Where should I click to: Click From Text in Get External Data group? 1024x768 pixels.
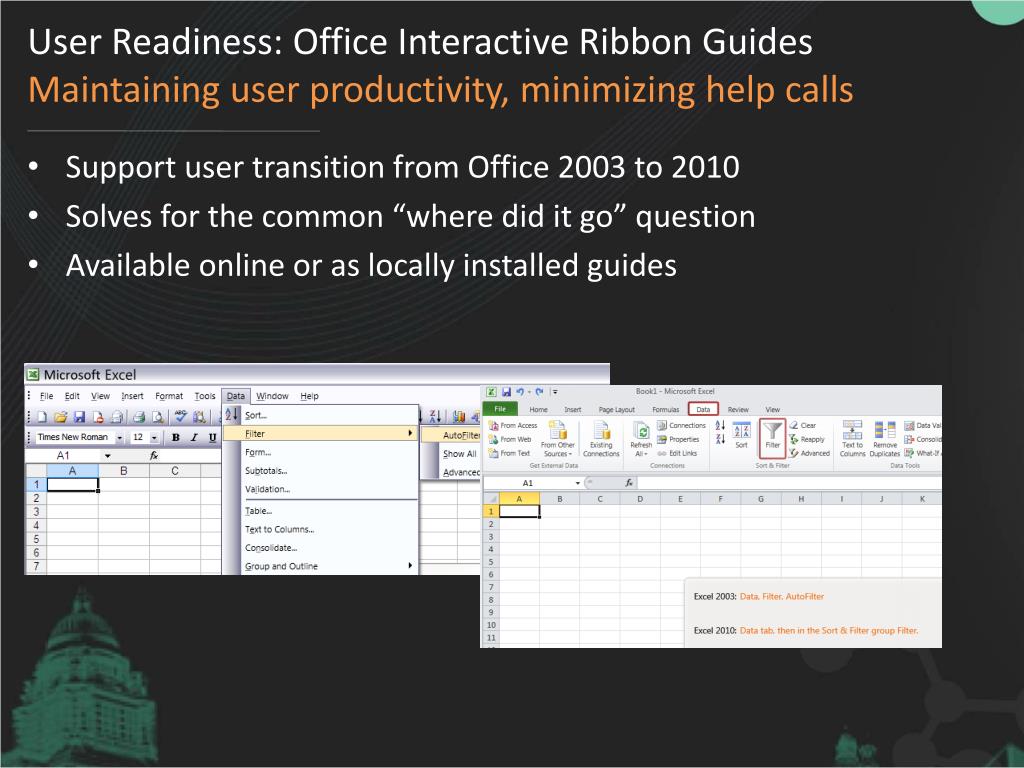pos(509,453)
